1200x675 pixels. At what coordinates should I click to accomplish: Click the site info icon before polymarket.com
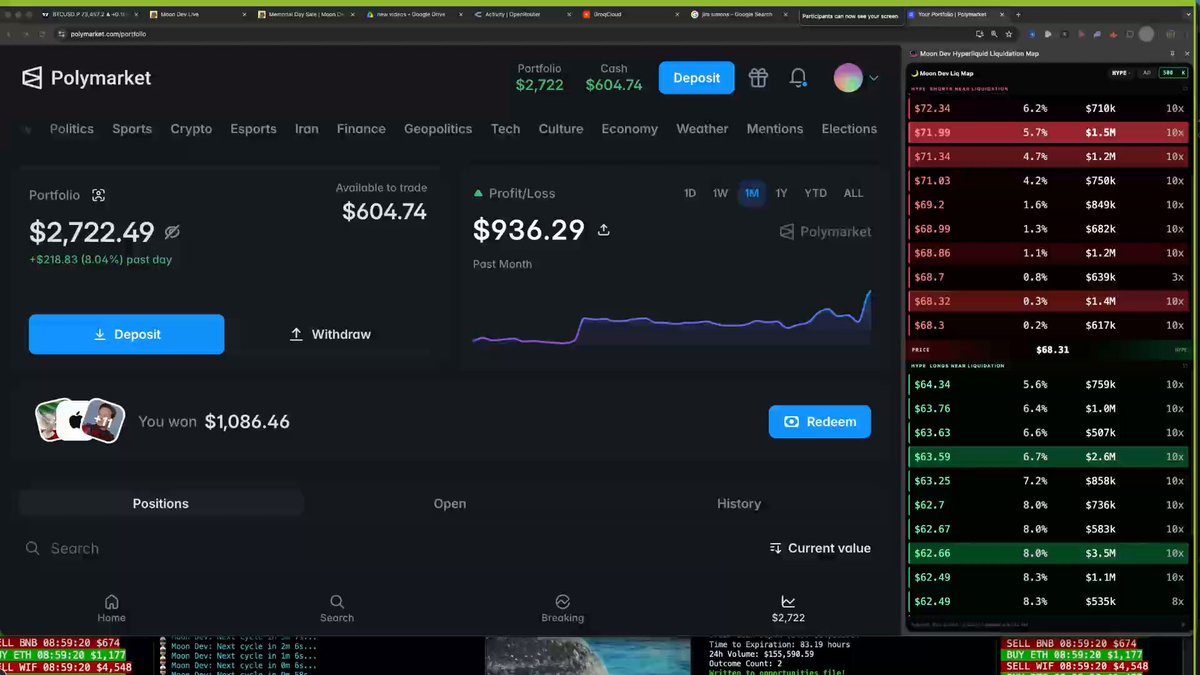61,33
